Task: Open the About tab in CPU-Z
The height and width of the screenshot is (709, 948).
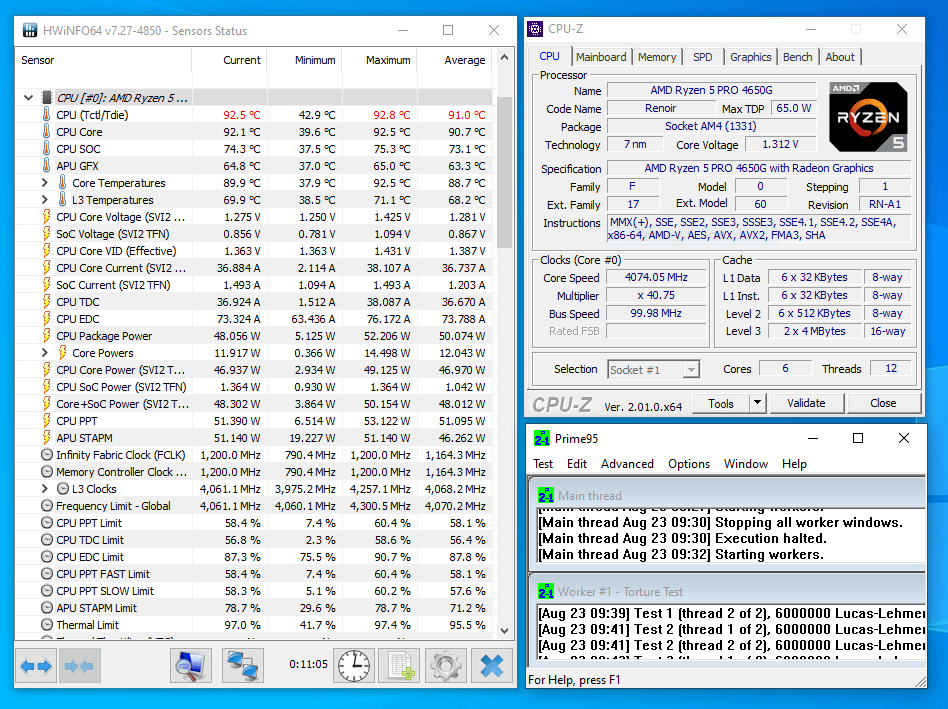Action: pyautogui.click(x=840, y=57)
